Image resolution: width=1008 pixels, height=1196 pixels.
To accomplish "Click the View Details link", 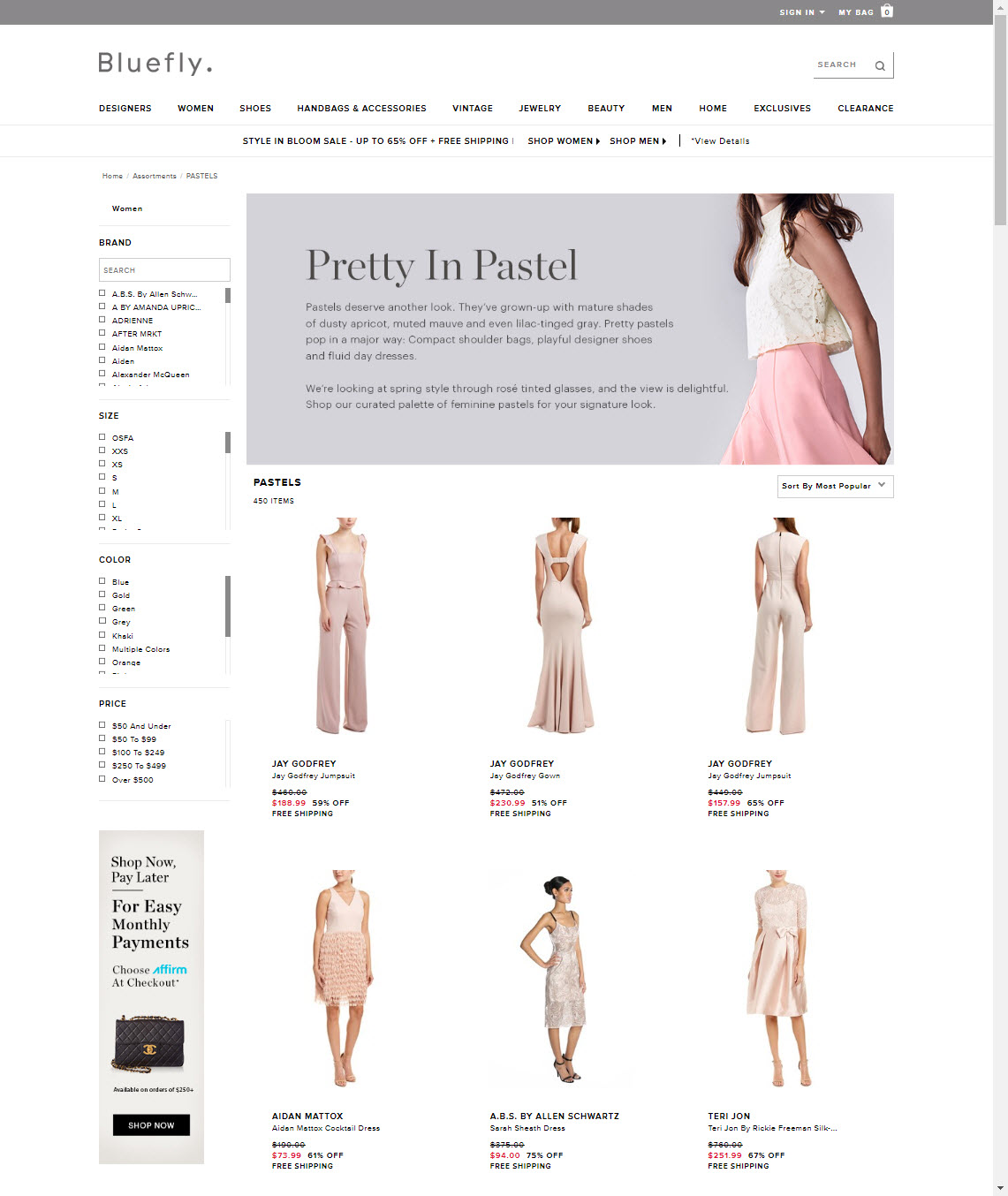I will [x=721, y=141].
